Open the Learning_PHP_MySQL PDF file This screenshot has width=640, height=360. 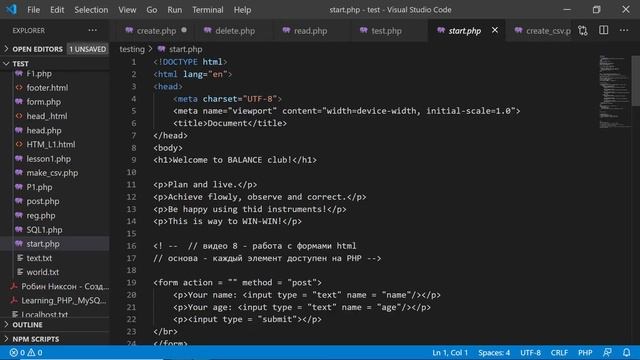(x=63, y=300)
